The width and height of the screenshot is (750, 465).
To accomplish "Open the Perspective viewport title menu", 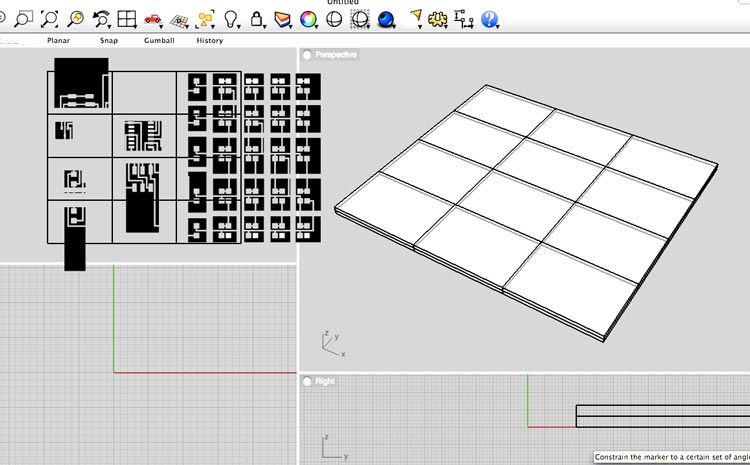I will coord(336,55).
